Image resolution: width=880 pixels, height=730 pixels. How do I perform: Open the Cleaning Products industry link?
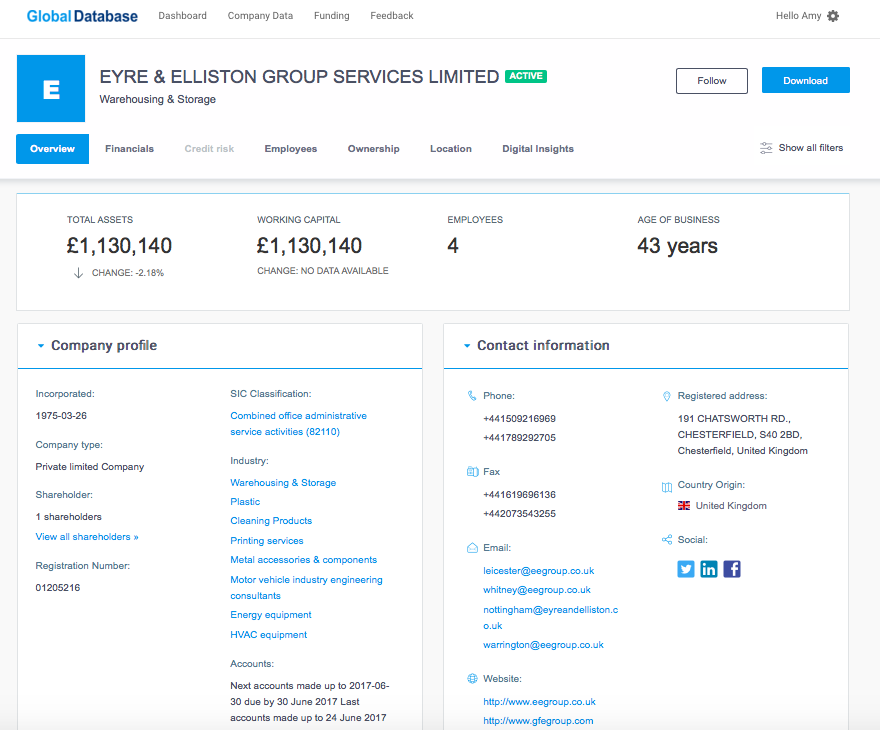(271, 521)
